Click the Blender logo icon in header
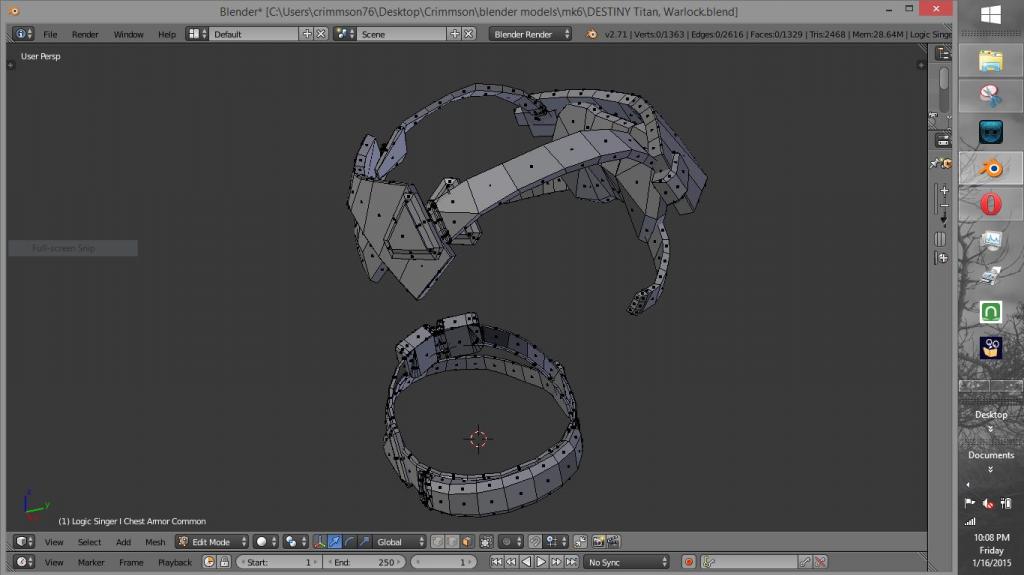This screenshot has height=575, width=1024. tap(591, 34)
